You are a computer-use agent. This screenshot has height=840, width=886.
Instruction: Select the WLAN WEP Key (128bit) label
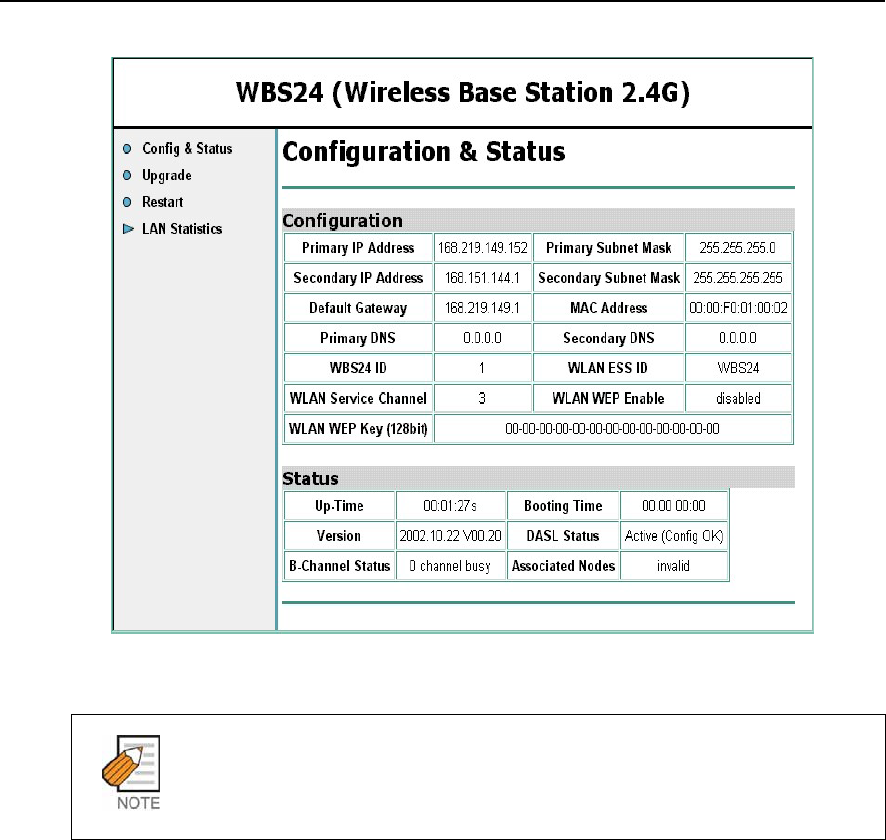click(358, 429)
